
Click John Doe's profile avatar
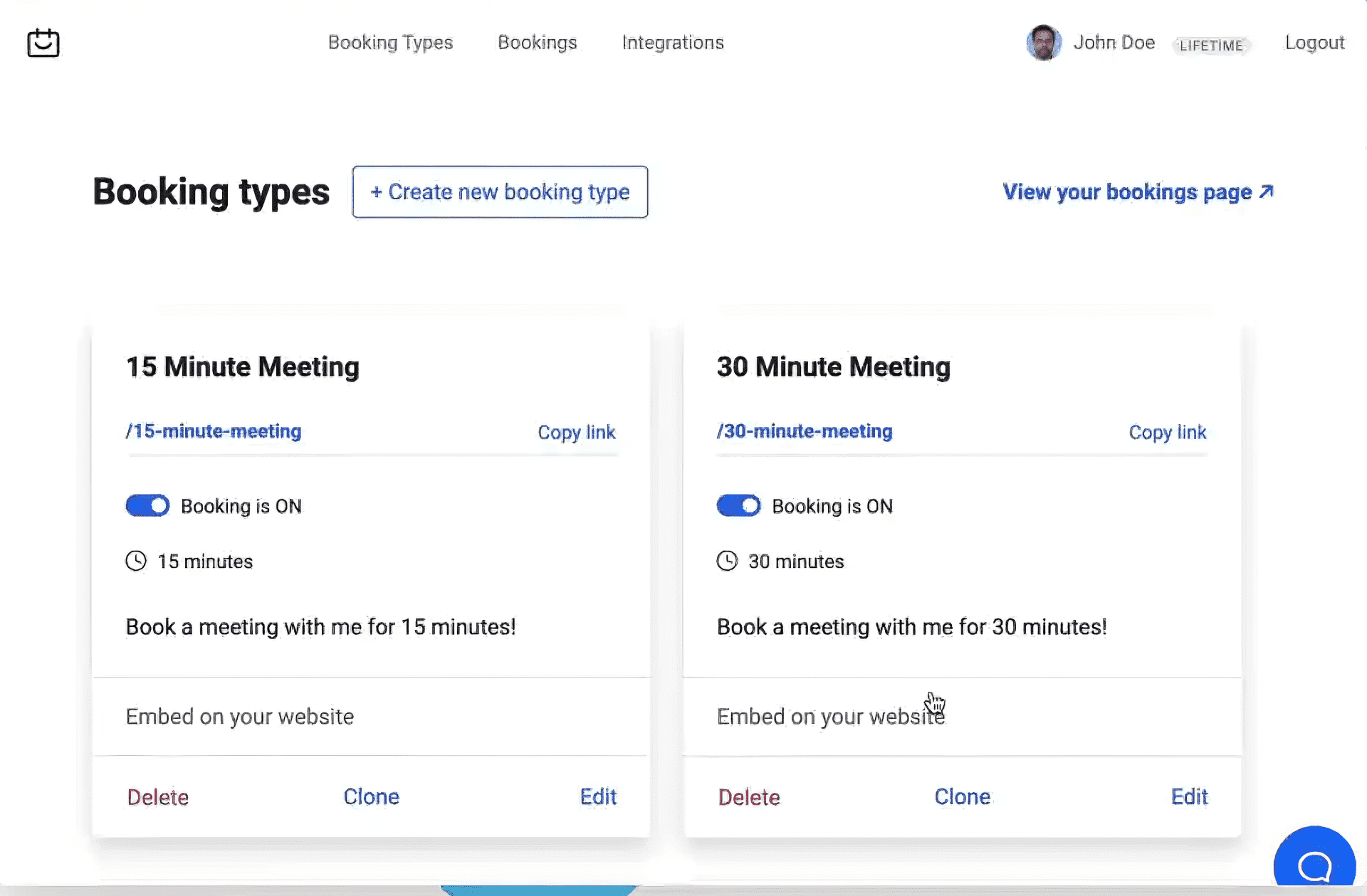pyautogui.click(x=1044, y=43)
